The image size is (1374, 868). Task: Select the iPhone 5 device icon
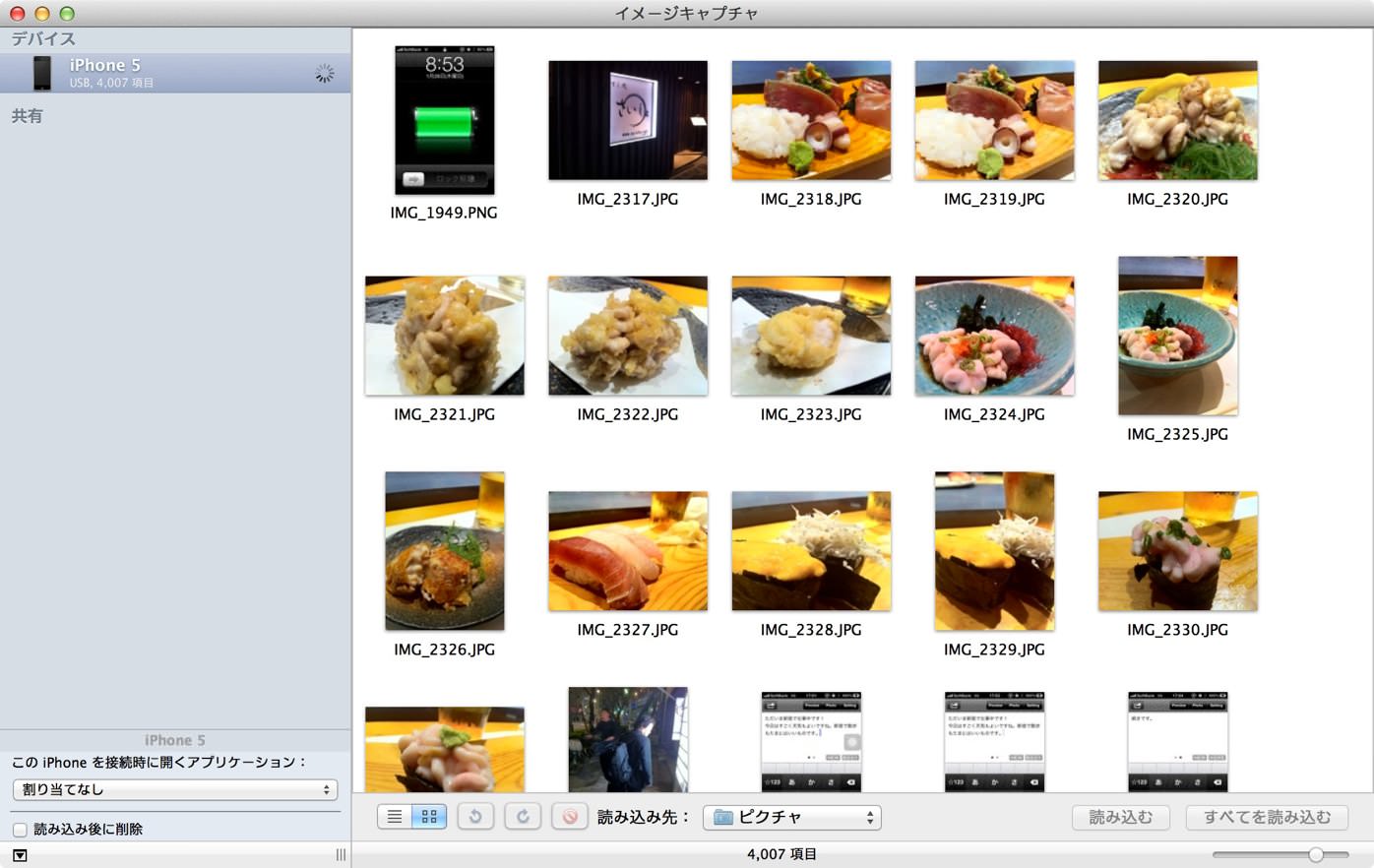pyautogui.click(x=41, y=73)
